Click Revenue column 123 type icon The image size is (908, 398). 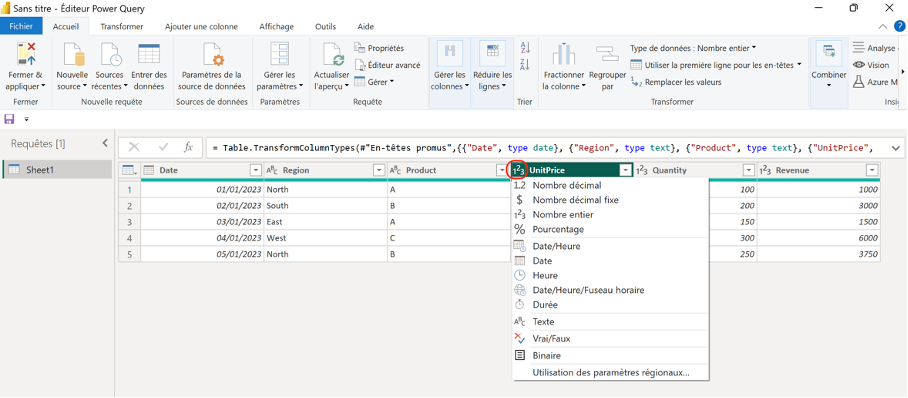click(x=766, y=170)
